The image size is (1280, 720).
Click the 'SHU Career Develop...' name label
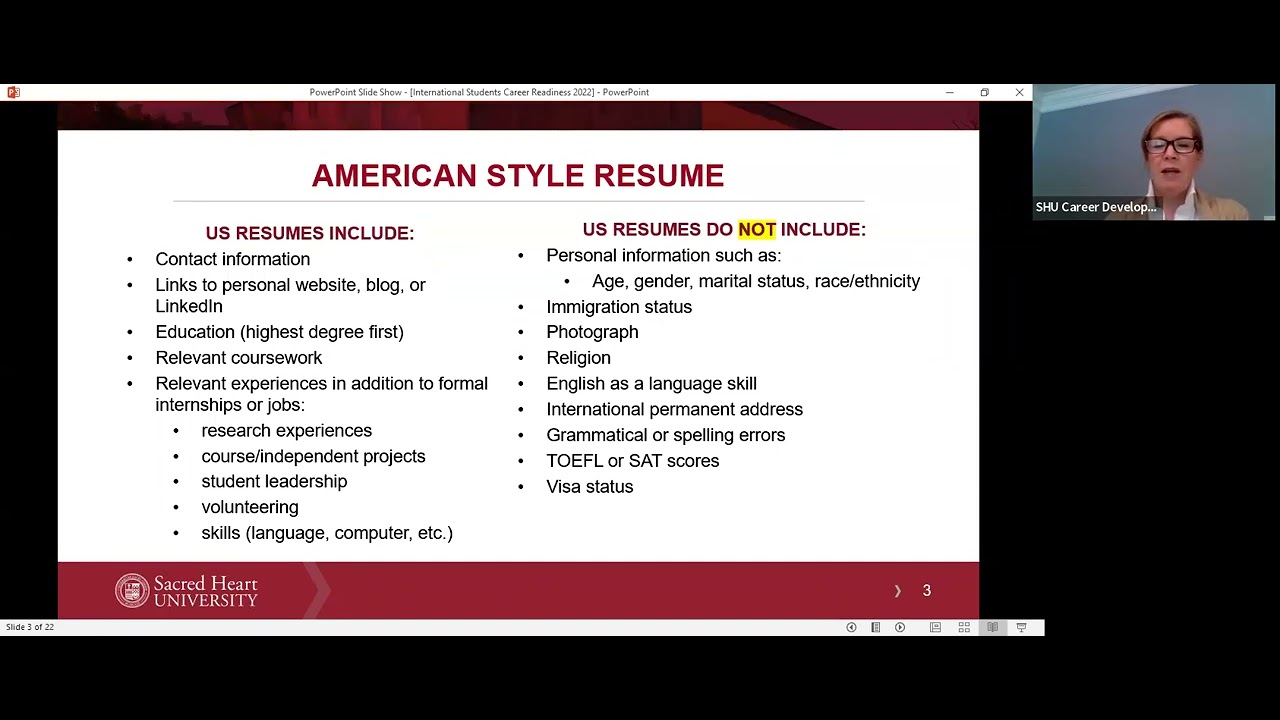[1096, 207]
